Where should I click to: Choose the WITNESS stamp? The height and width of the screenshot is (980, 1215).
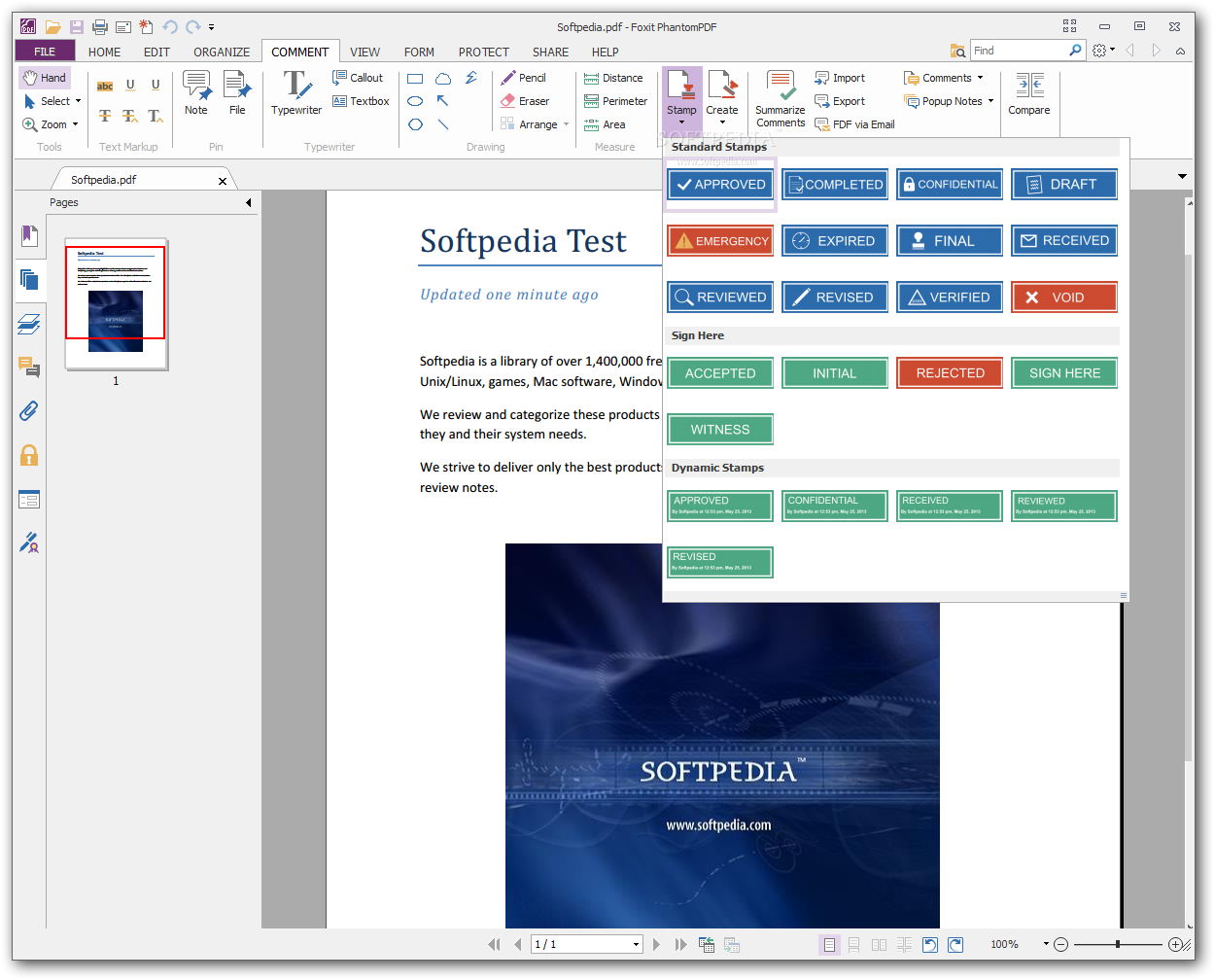point(720,429)
